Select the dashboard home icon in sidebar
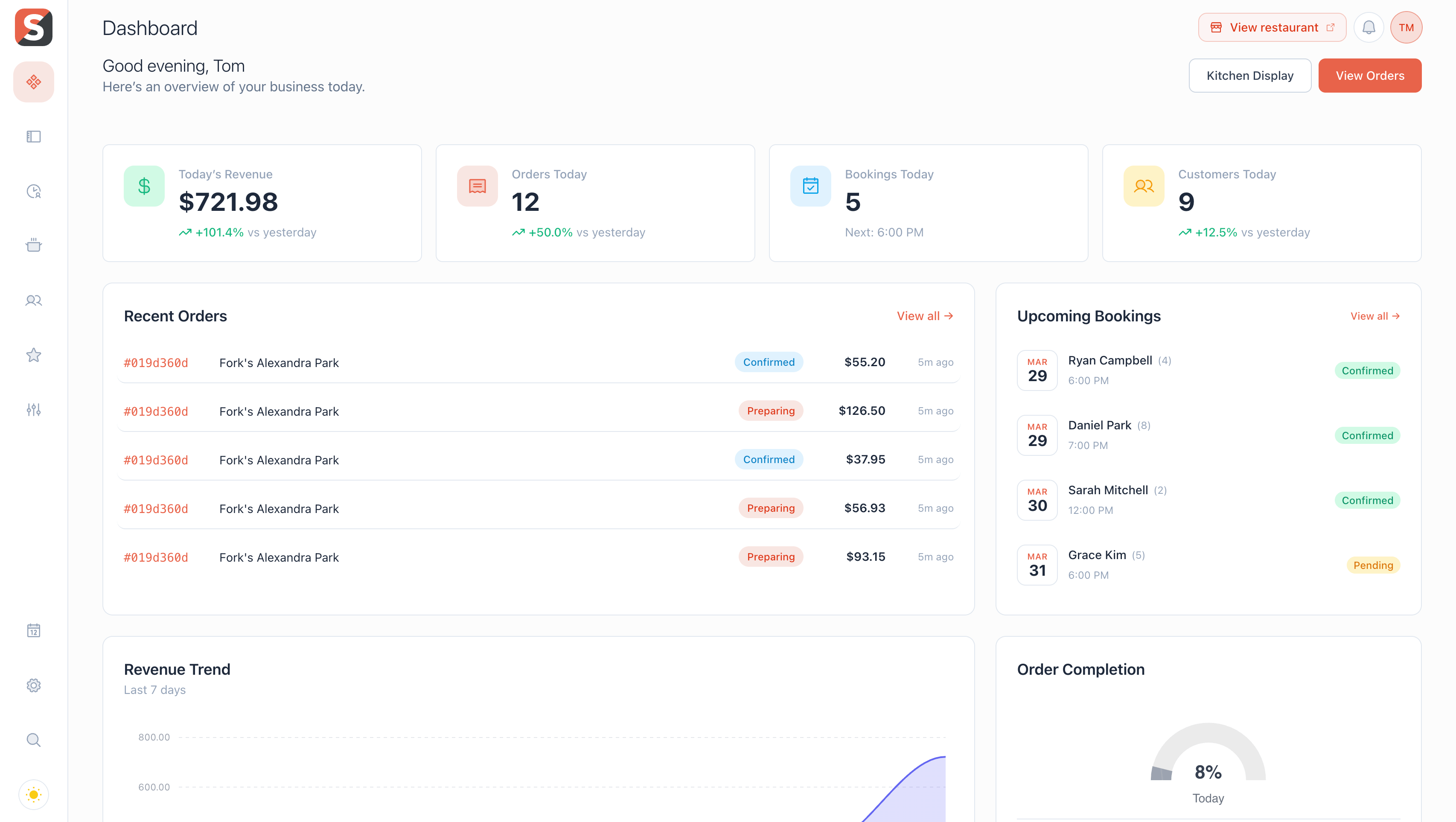The width and height of the screenshot is (1456, 822). click(33, 82)
